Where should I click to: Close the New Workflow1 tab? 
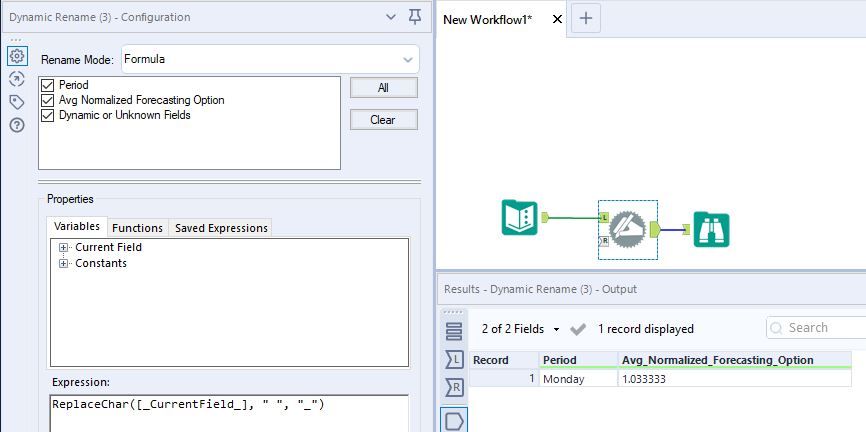(557, 19)
